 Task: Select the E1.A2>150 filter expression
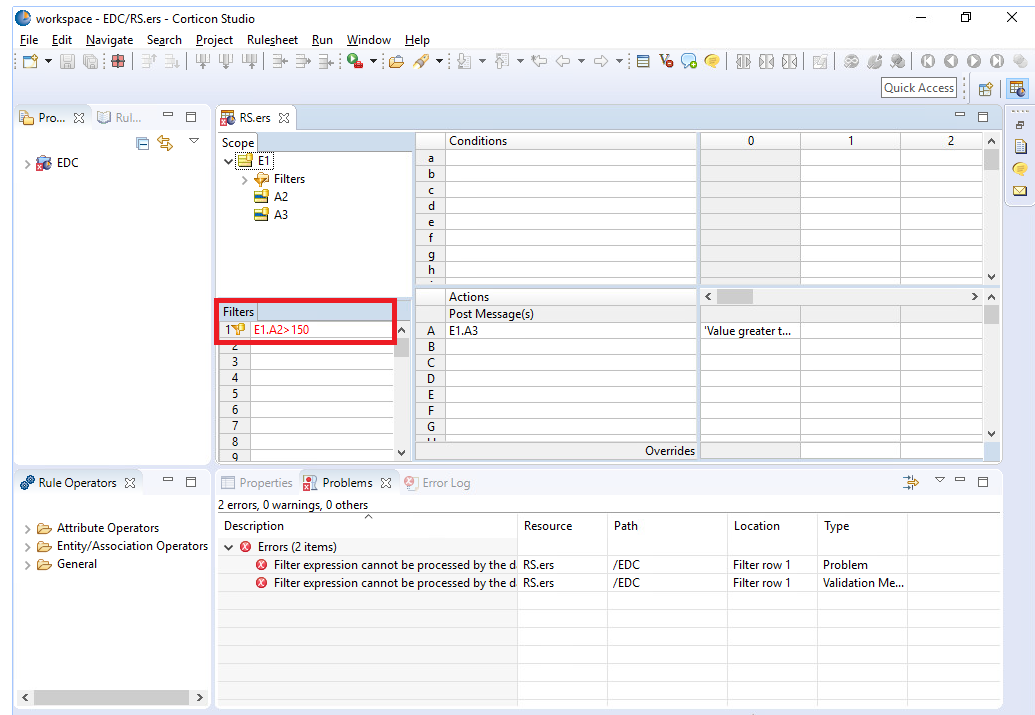tap(322, 329)
